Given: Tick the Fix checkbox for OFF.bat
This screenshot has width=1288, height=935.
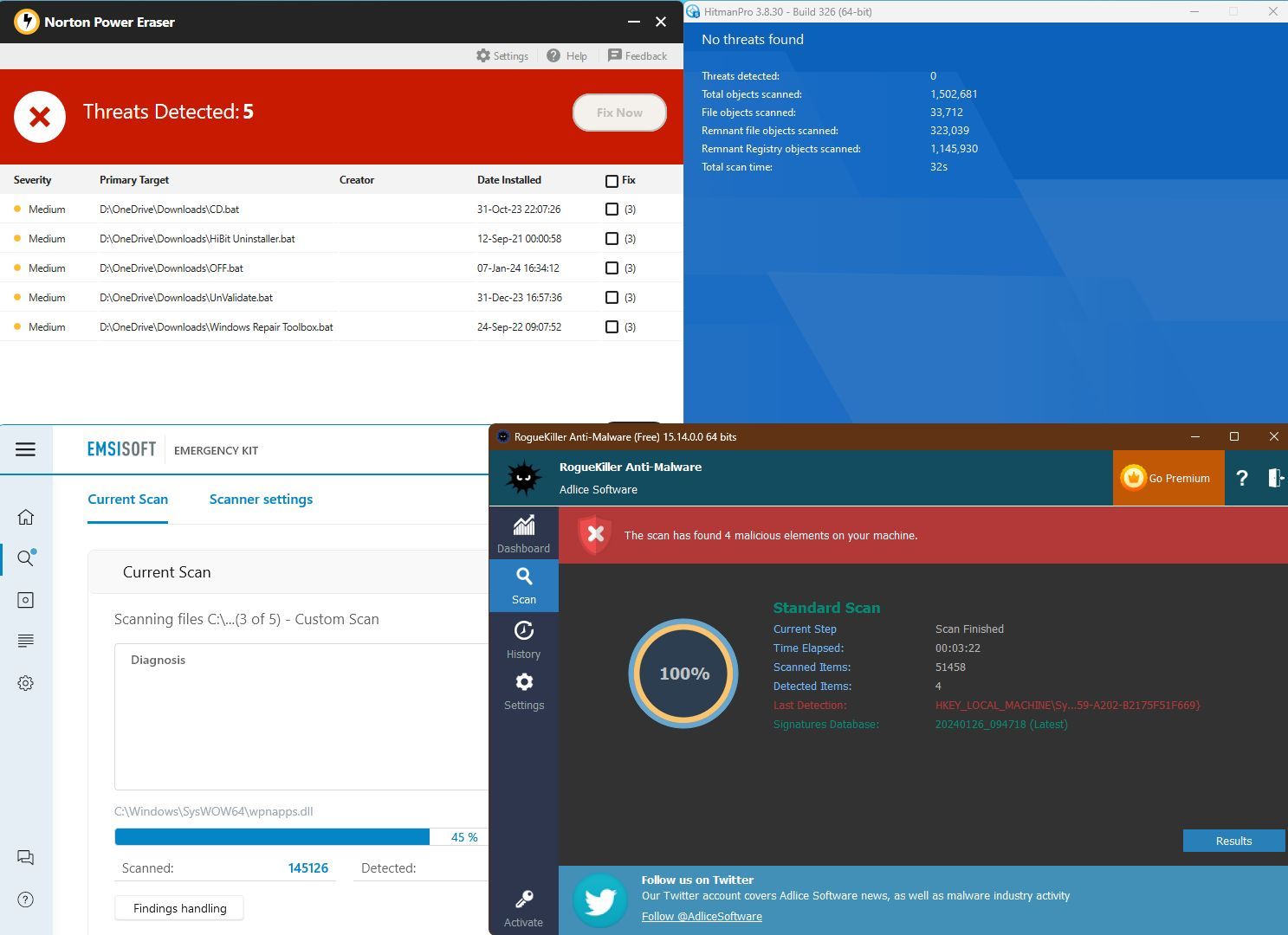Looking at the screenshot, I should click(612, 268).
